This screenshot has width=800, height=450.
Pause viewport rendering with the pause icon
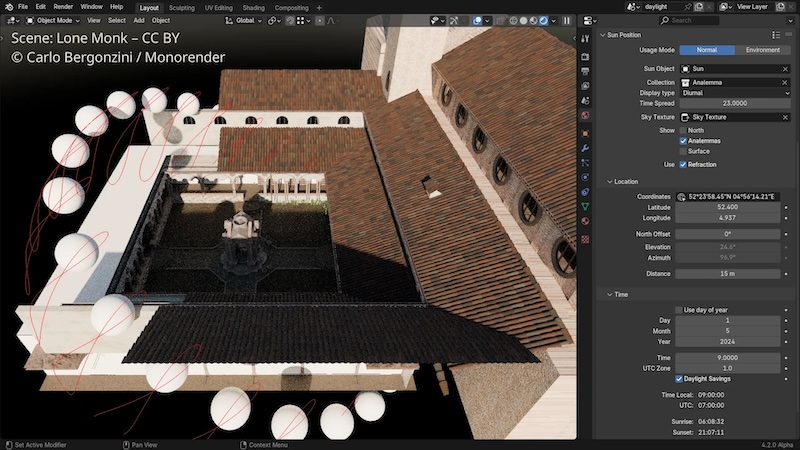567,20
